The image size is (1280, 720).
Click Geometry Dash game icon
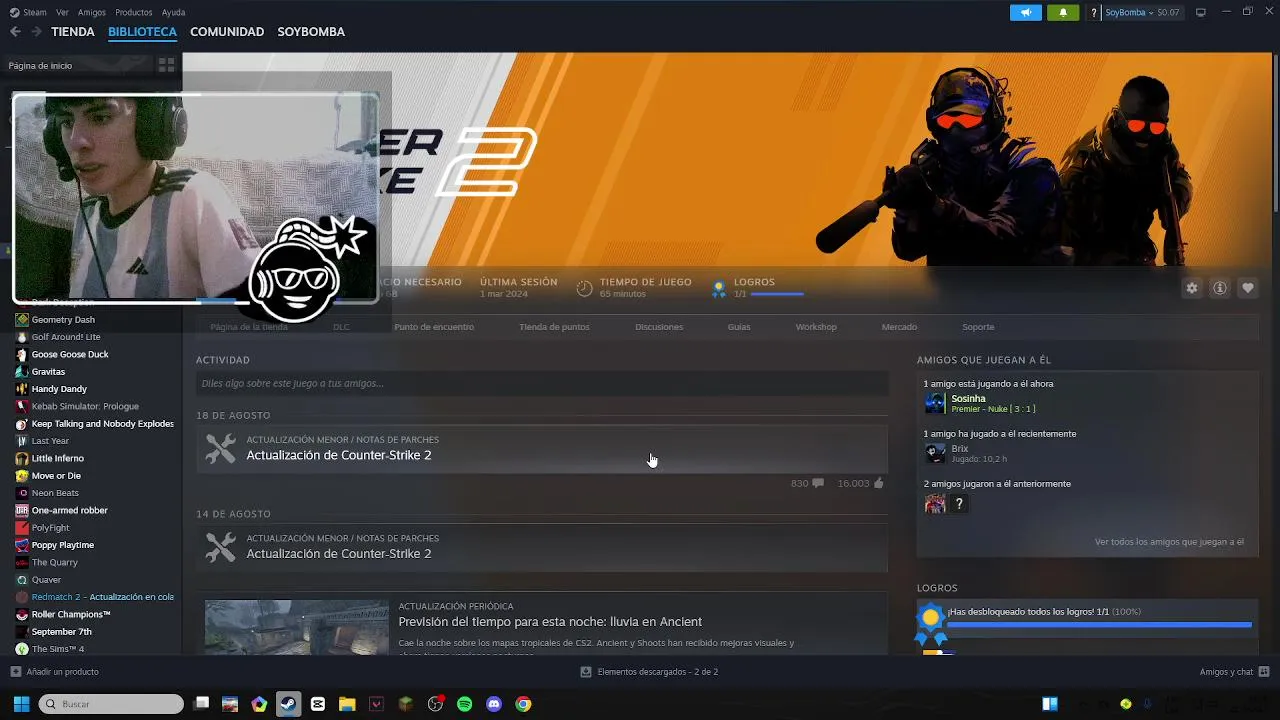[x=22, y=320]
